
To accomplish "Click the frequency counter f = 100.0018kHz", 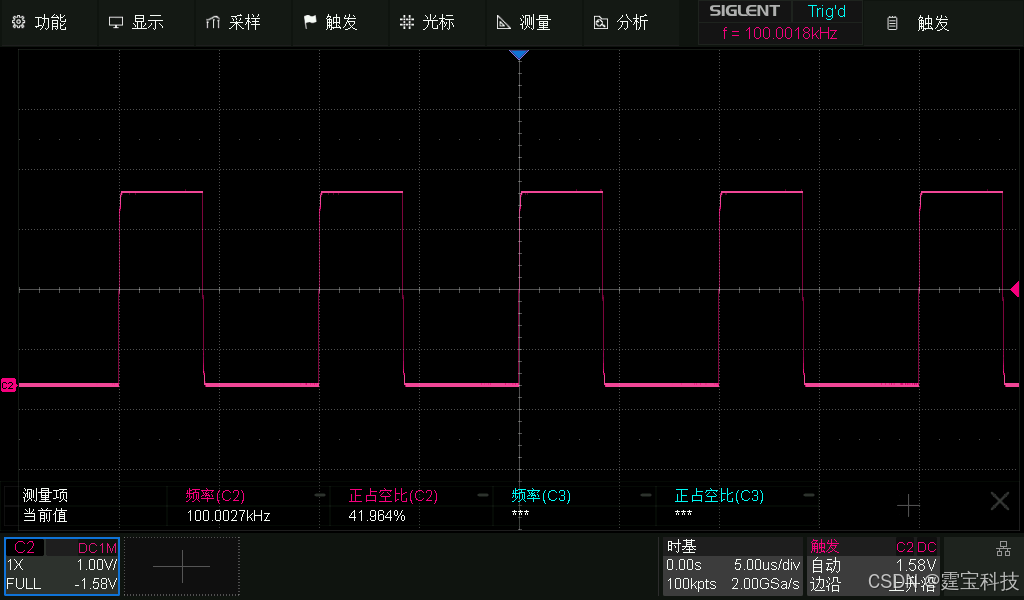I will [x=780, y=33].
